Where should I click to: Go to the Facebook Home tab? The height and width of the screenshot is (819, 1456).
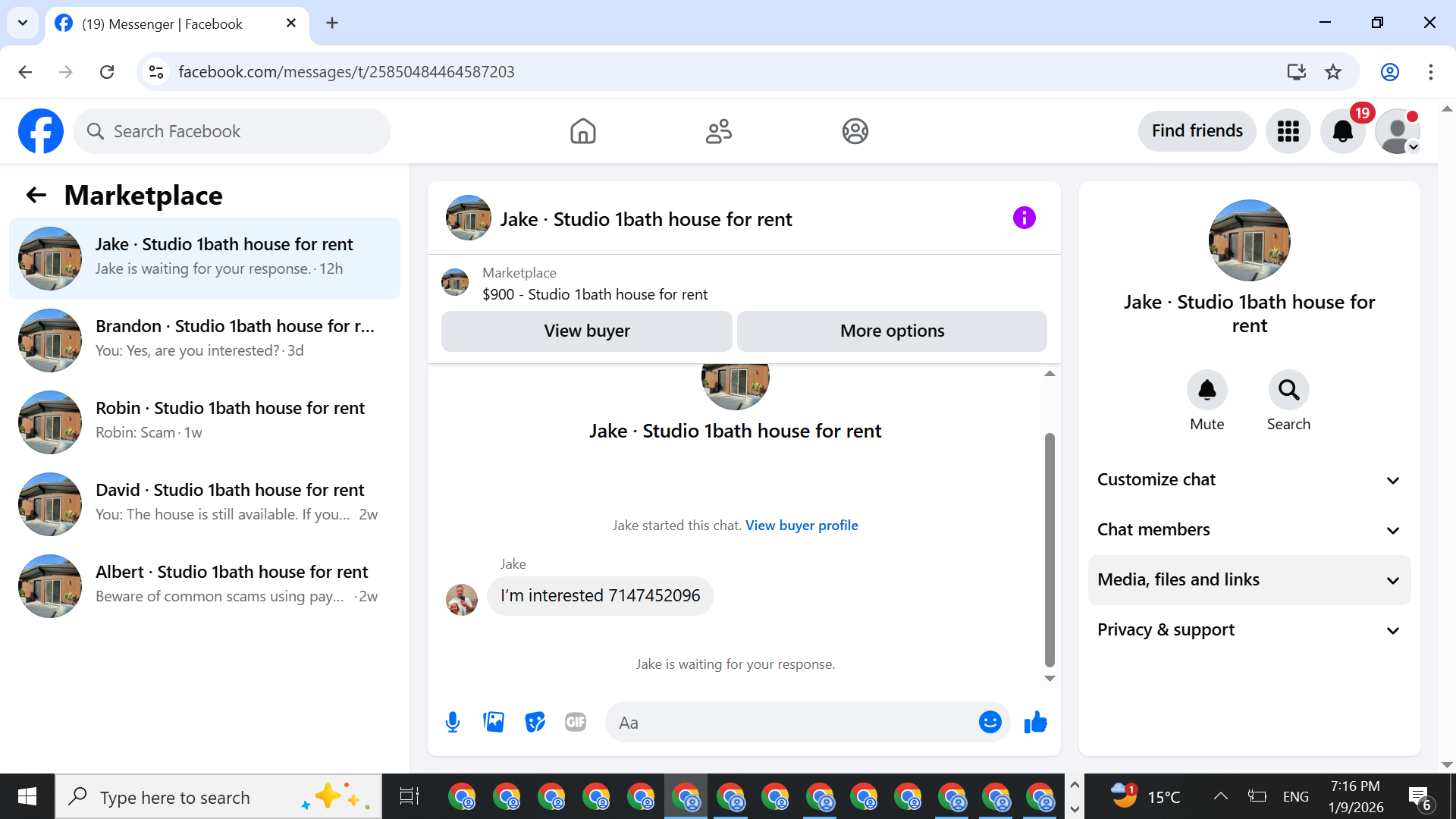click(x=582, y=131)
